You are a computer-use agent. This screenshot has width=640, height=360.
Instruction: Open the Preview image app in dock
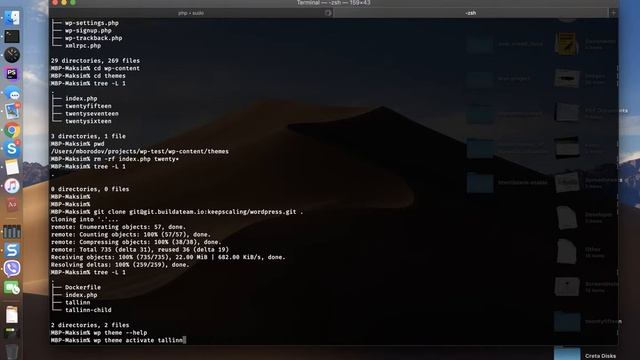tap(13, 111)
